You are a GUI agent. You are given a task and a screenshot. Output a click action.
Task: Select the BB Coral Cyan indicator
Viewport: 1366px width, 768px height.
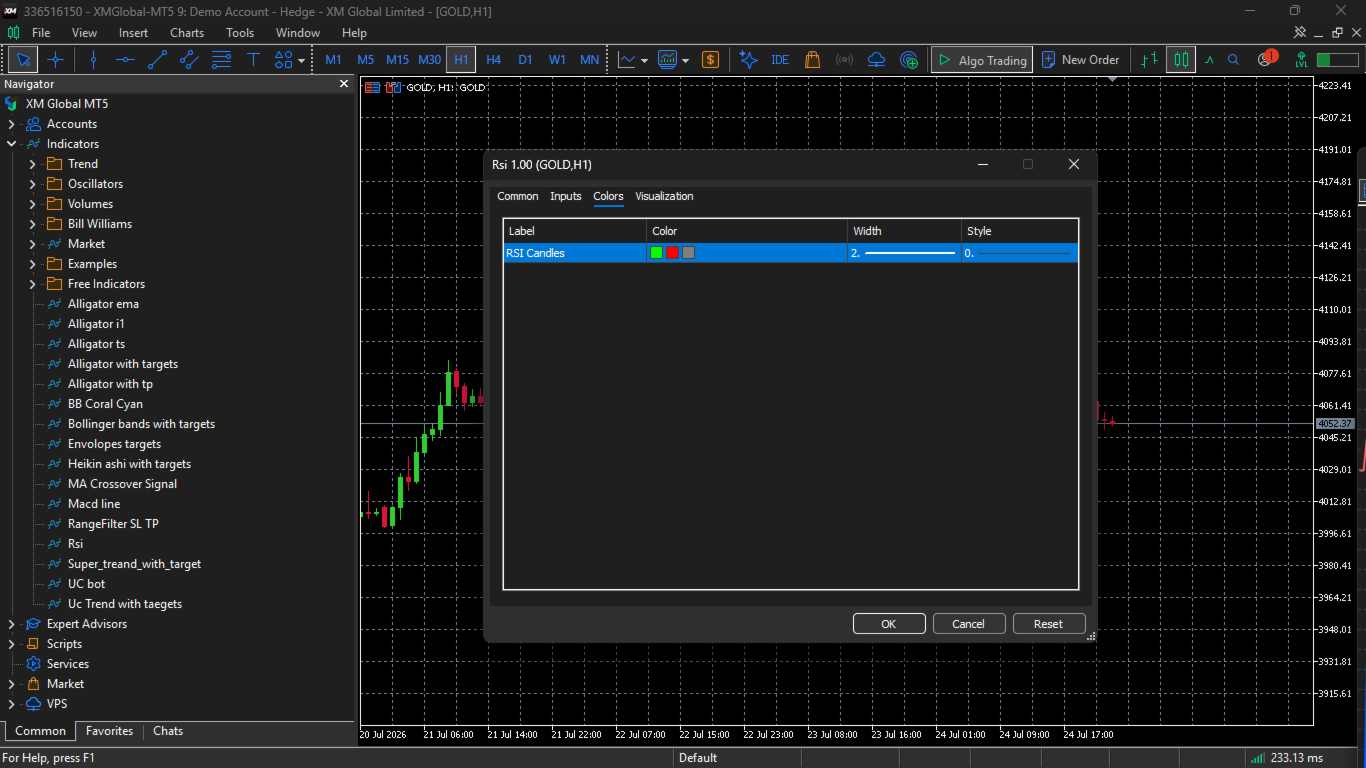pos(105,404)
